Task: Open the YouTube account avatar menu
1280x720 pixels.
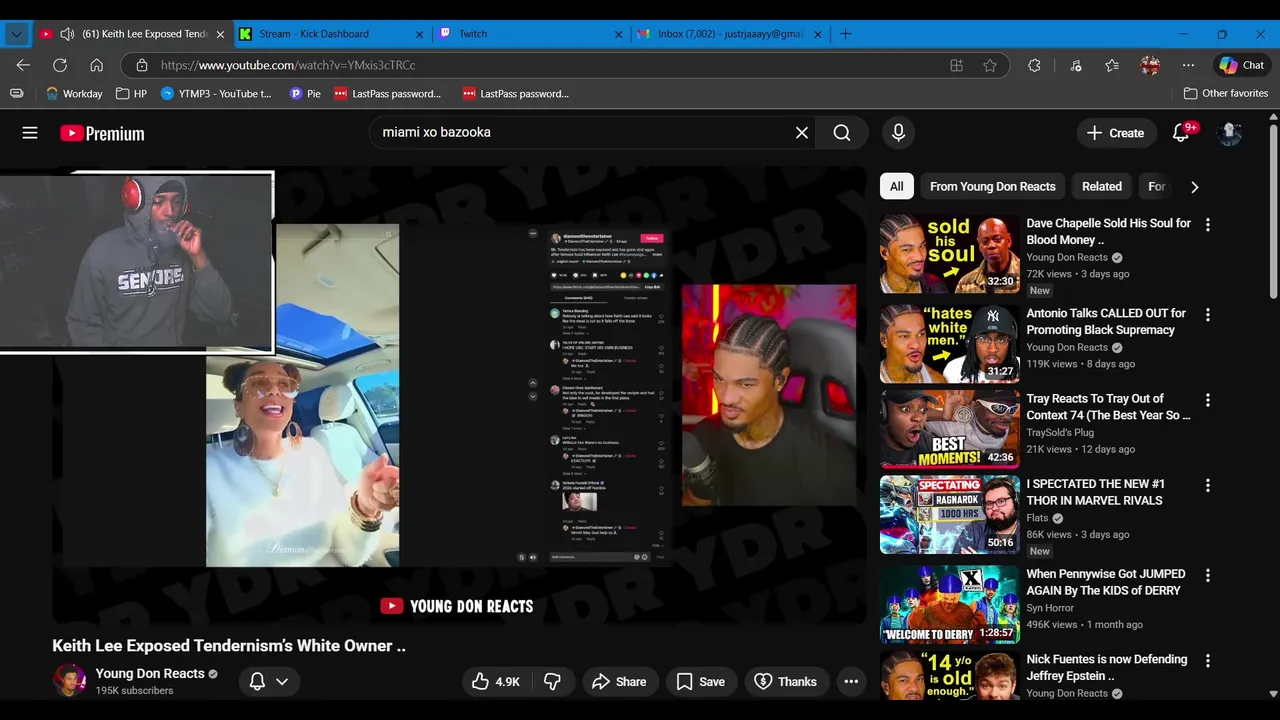Action: pos(1229,133)
